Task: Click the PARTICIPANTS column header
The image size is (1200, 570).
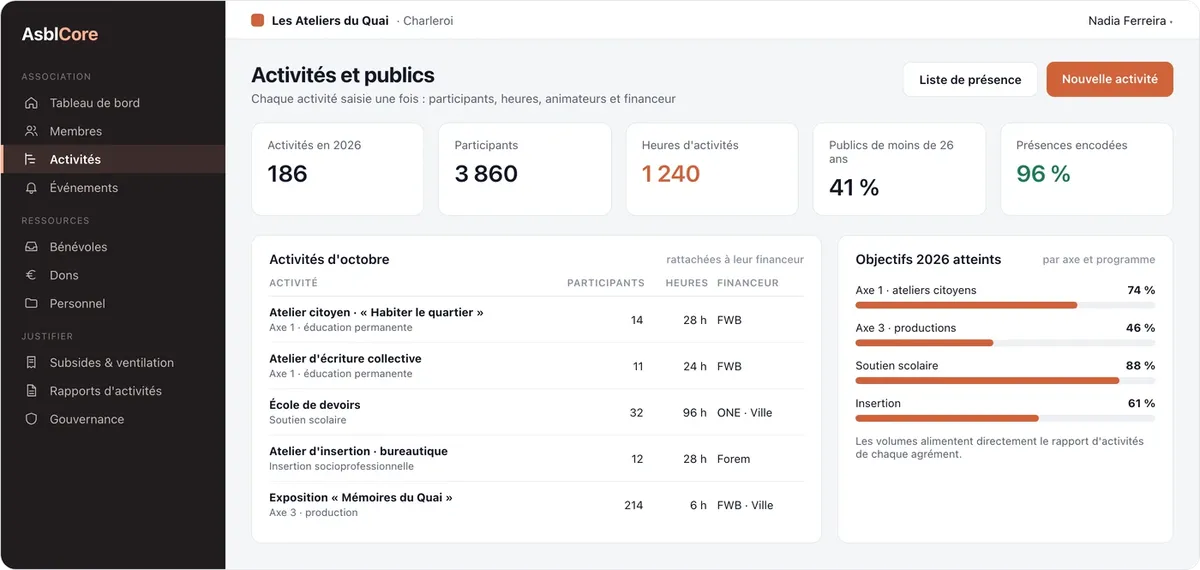Action: click(605, 283)
